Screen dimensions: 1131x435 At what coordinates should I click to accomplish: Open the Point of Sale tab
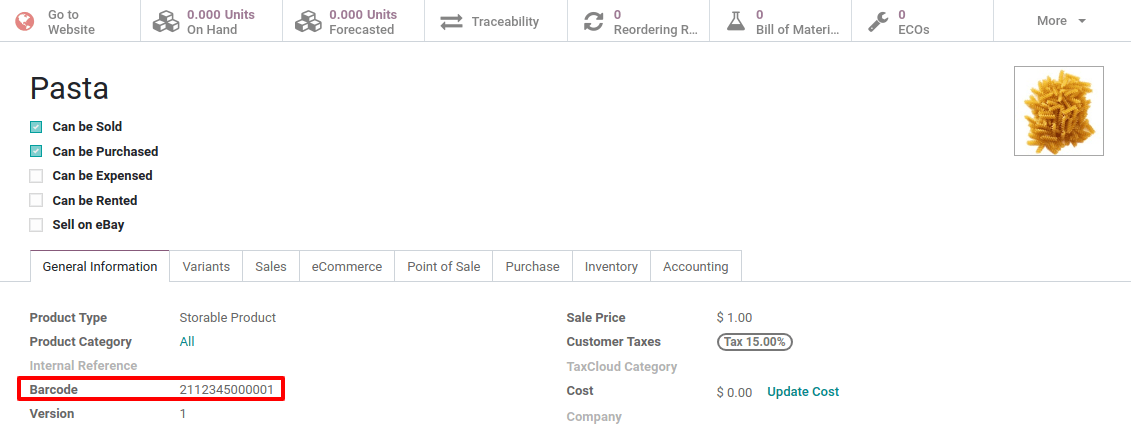coord(444,267)
